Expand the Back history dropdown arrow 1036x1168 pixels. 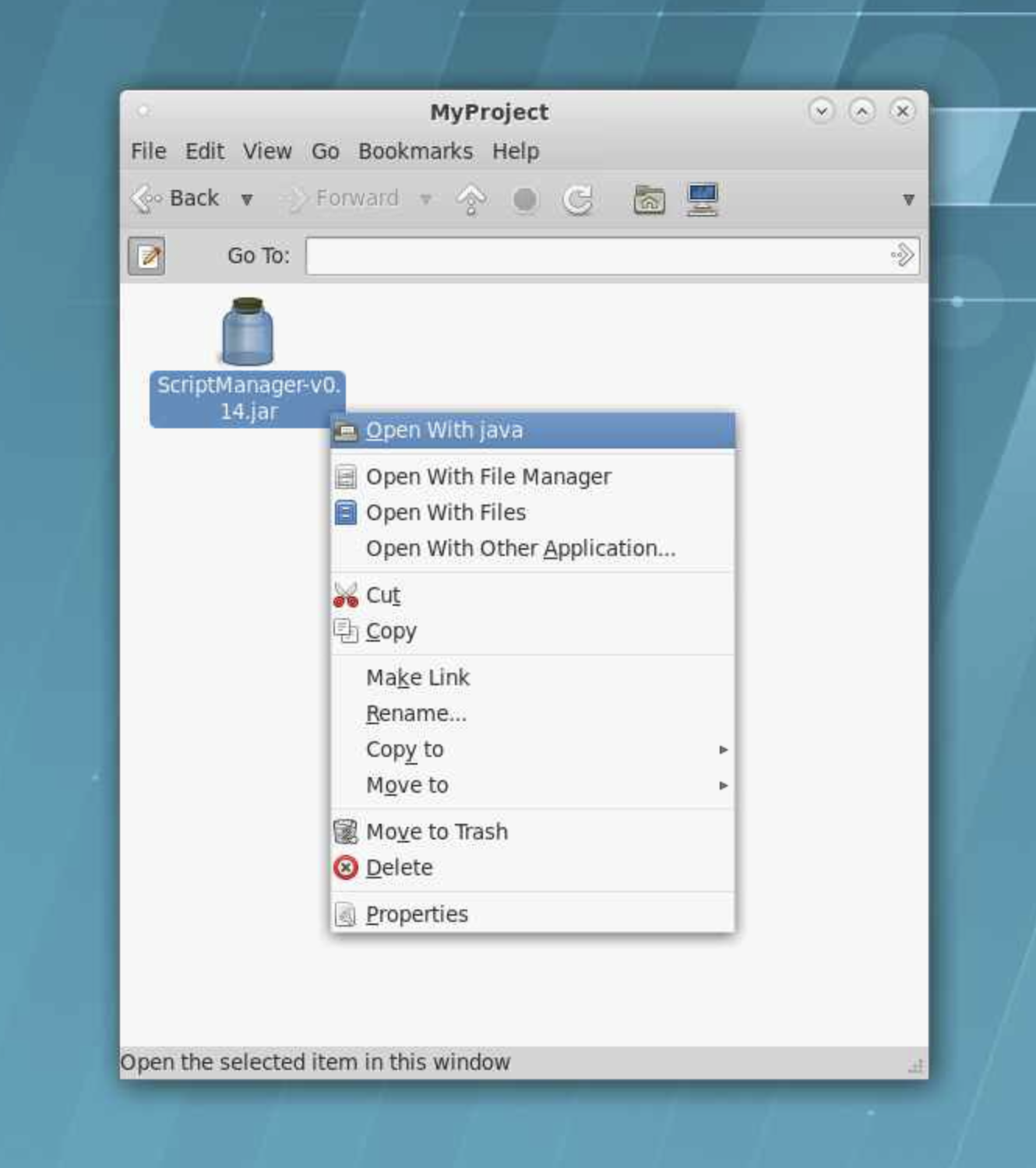247,200
